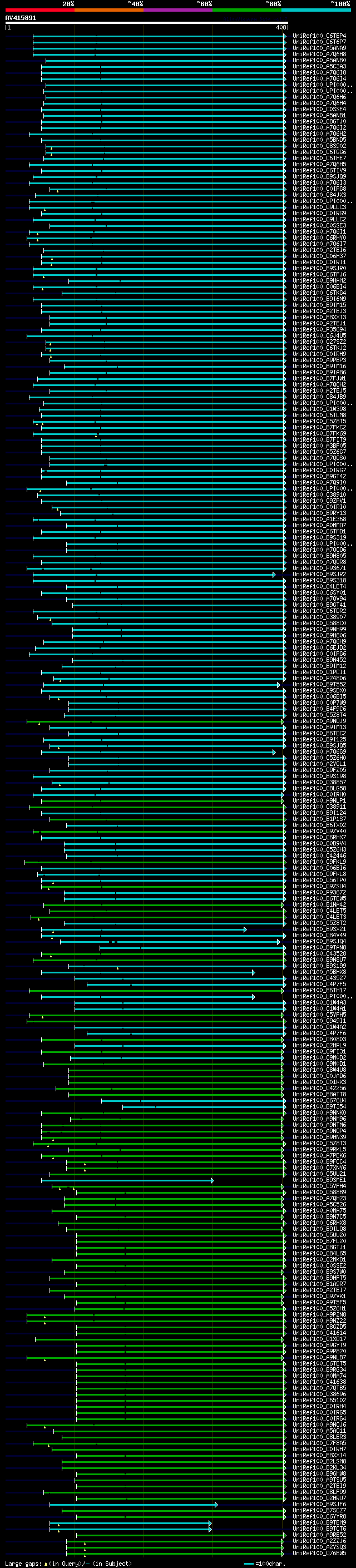The height and width of the screenshot is (1568, 356).
Task: Choose subject UniRef100_A9NLP1
Action: coord(319,800)
